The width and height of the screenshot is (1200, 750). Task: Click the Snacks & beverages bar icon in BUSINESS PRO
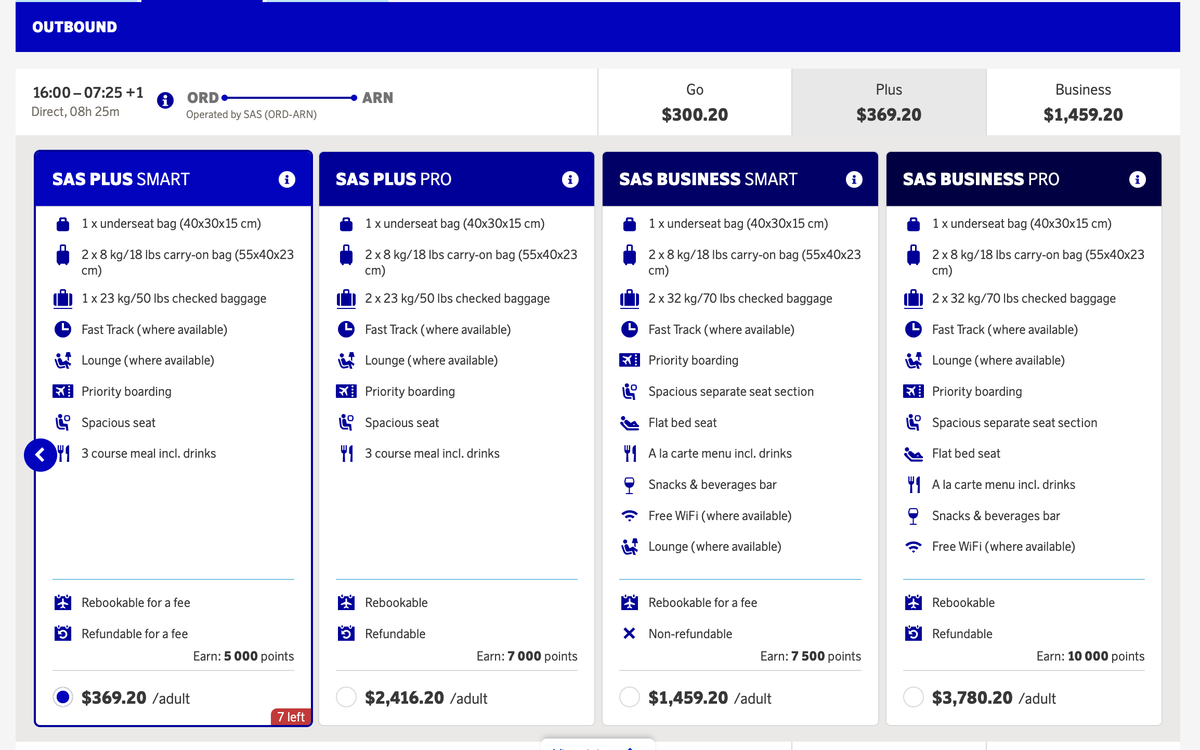[912, 515]
